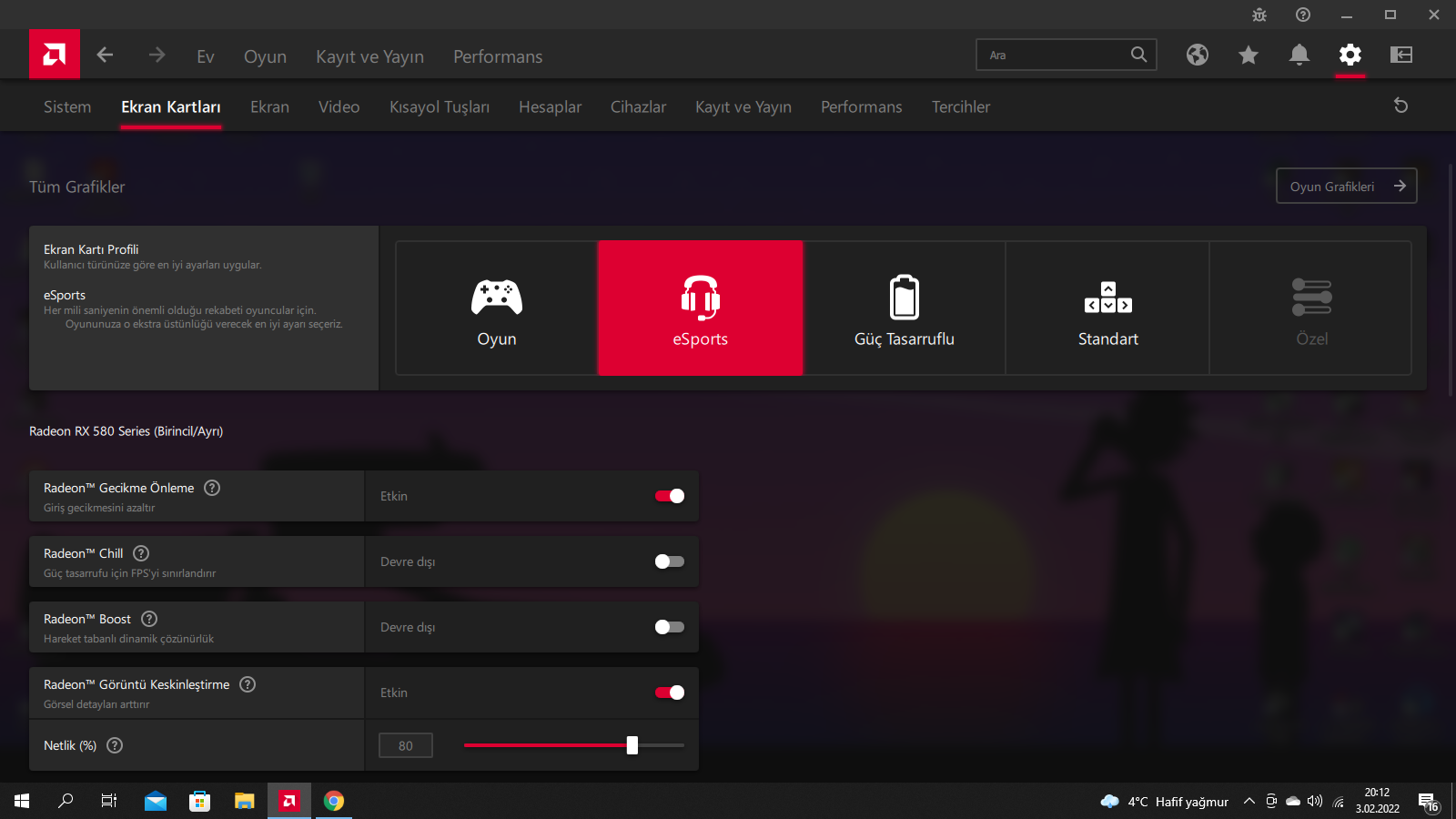Screen dimensions: 1456x819
Task: Click the AMD Radeon logo home icon
Action: pyautogui.click(x=55, y=55)
